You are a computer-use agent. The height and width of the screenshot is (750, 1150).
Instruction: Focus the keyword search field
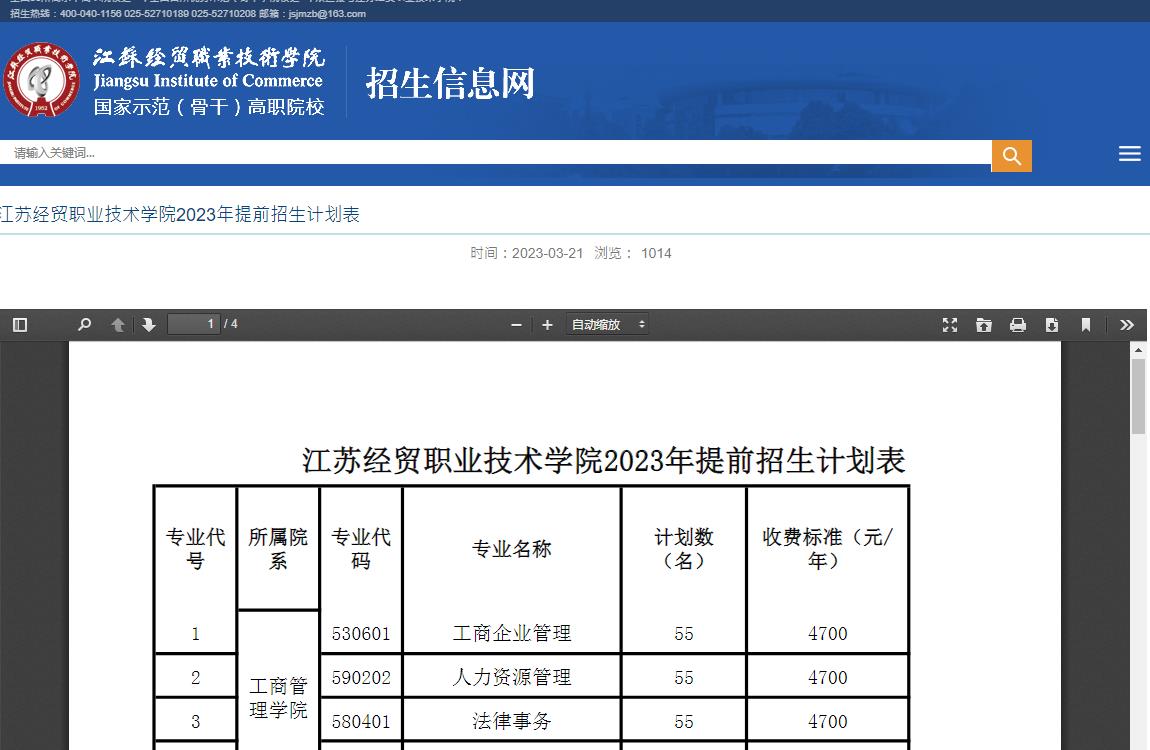(x=496, y=152)
